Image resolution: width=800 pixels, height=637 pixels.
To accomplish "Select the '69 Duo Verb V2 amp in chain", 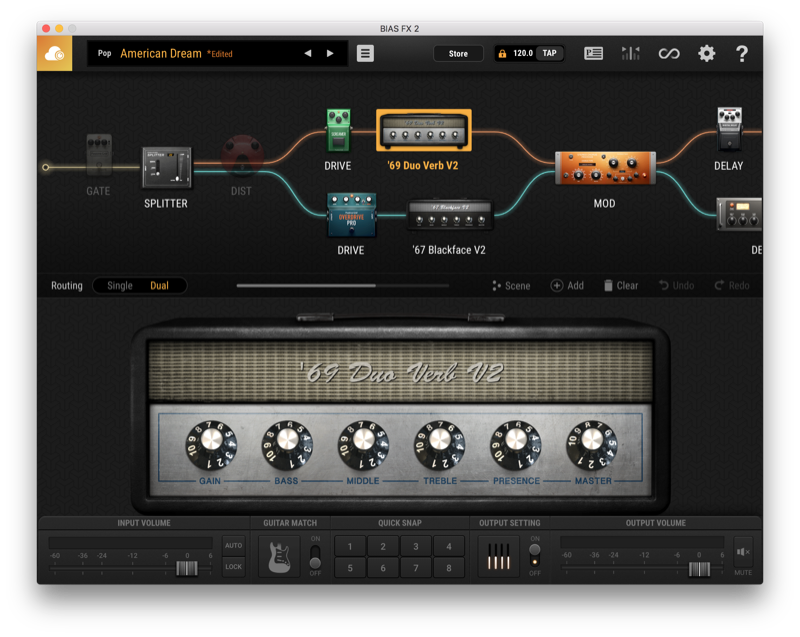I will click(423, 131).
